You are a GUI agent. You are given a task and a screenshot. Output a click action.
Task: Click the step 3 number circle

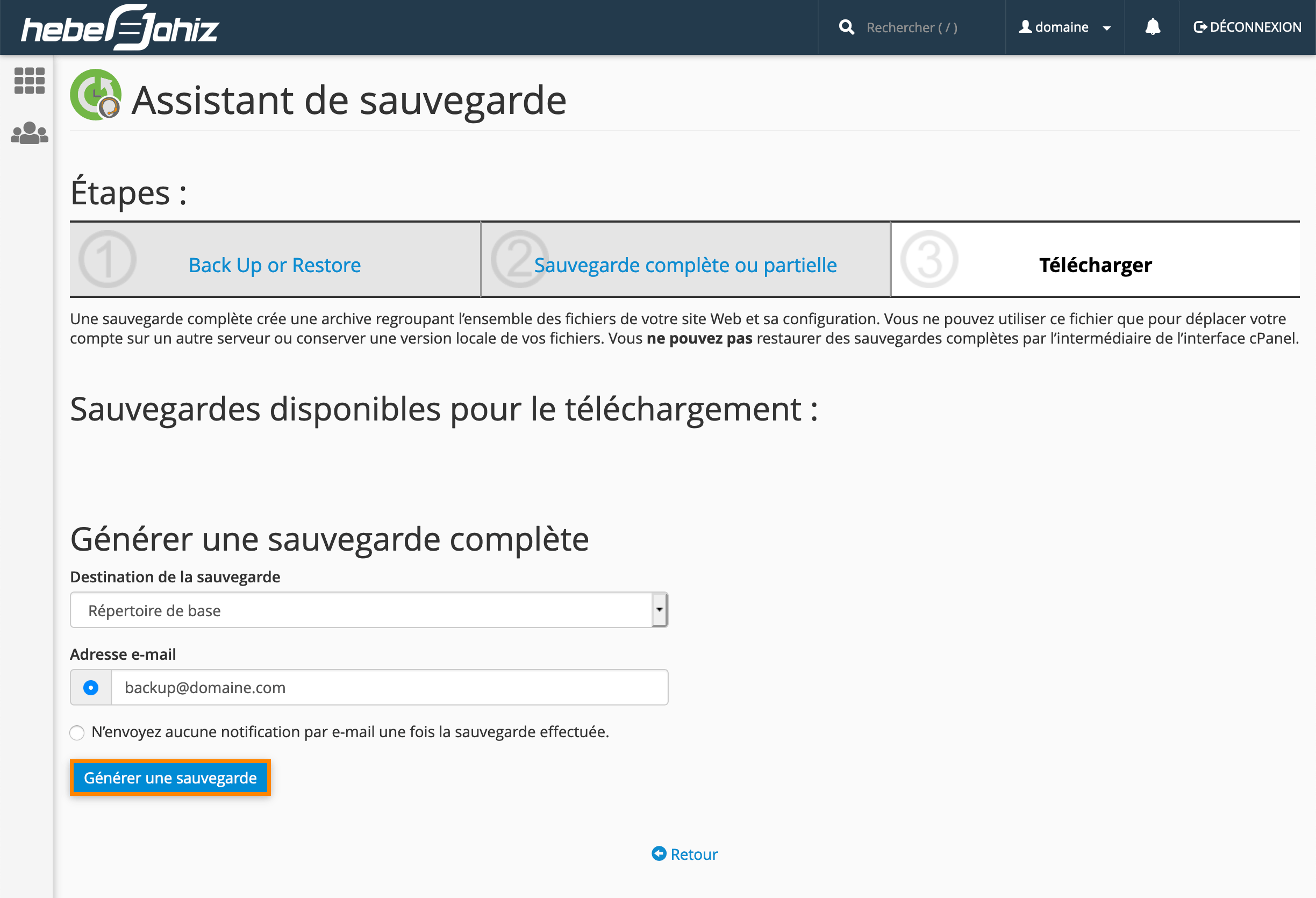[x=929, y=260]
